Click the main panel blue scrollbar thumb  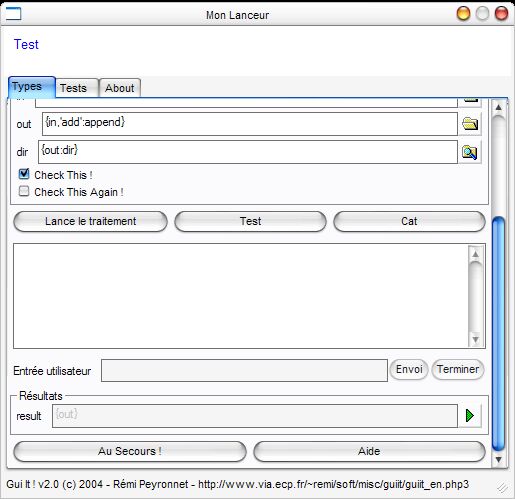[x=498, y=333]
